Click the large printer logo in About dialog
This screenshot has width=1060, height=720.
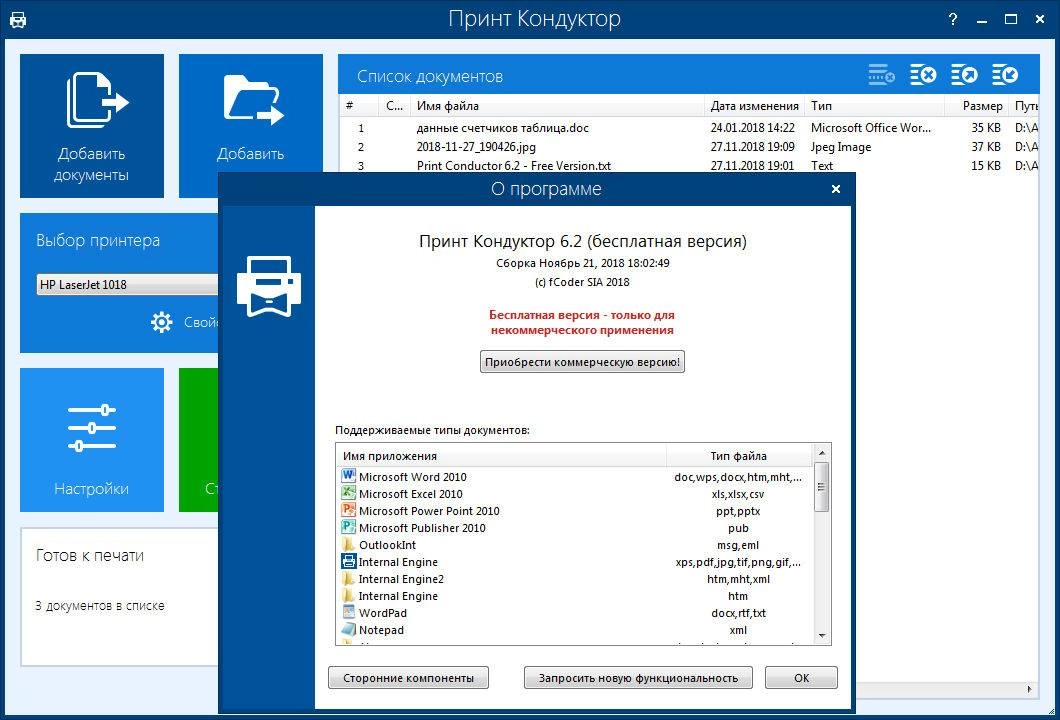pyautogui.click(x=268, y=286)
